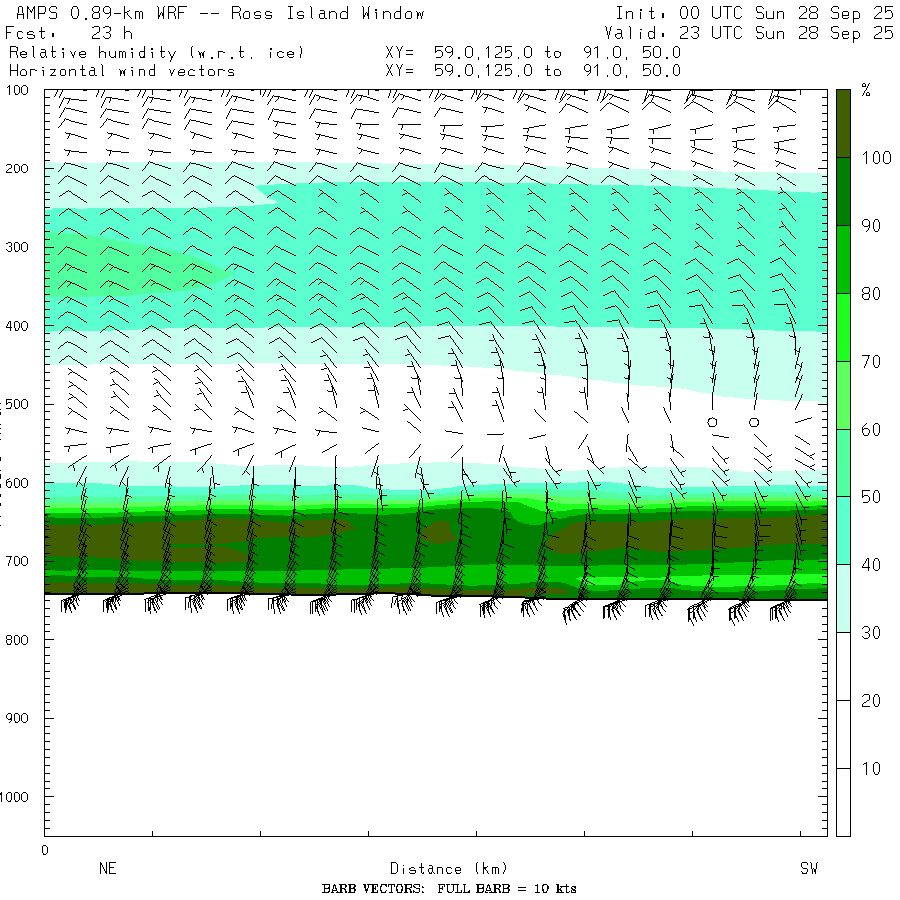Click the XY coordinates beside Relative humidity
Viewport: 900px width, 900px height.
[x=533, y=53]
